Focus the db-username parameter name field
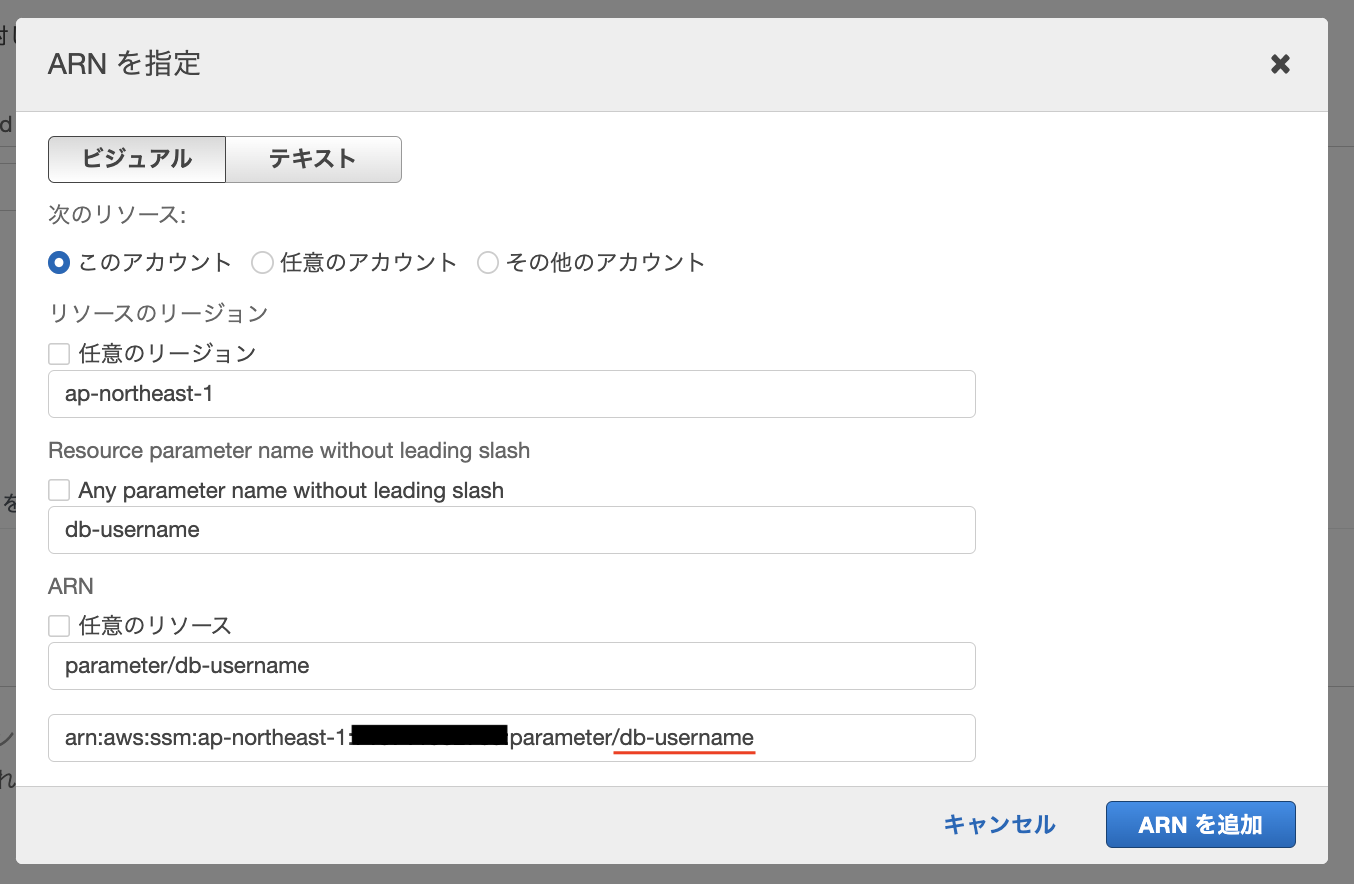1354x884 pixels. [x=512, y=530]
